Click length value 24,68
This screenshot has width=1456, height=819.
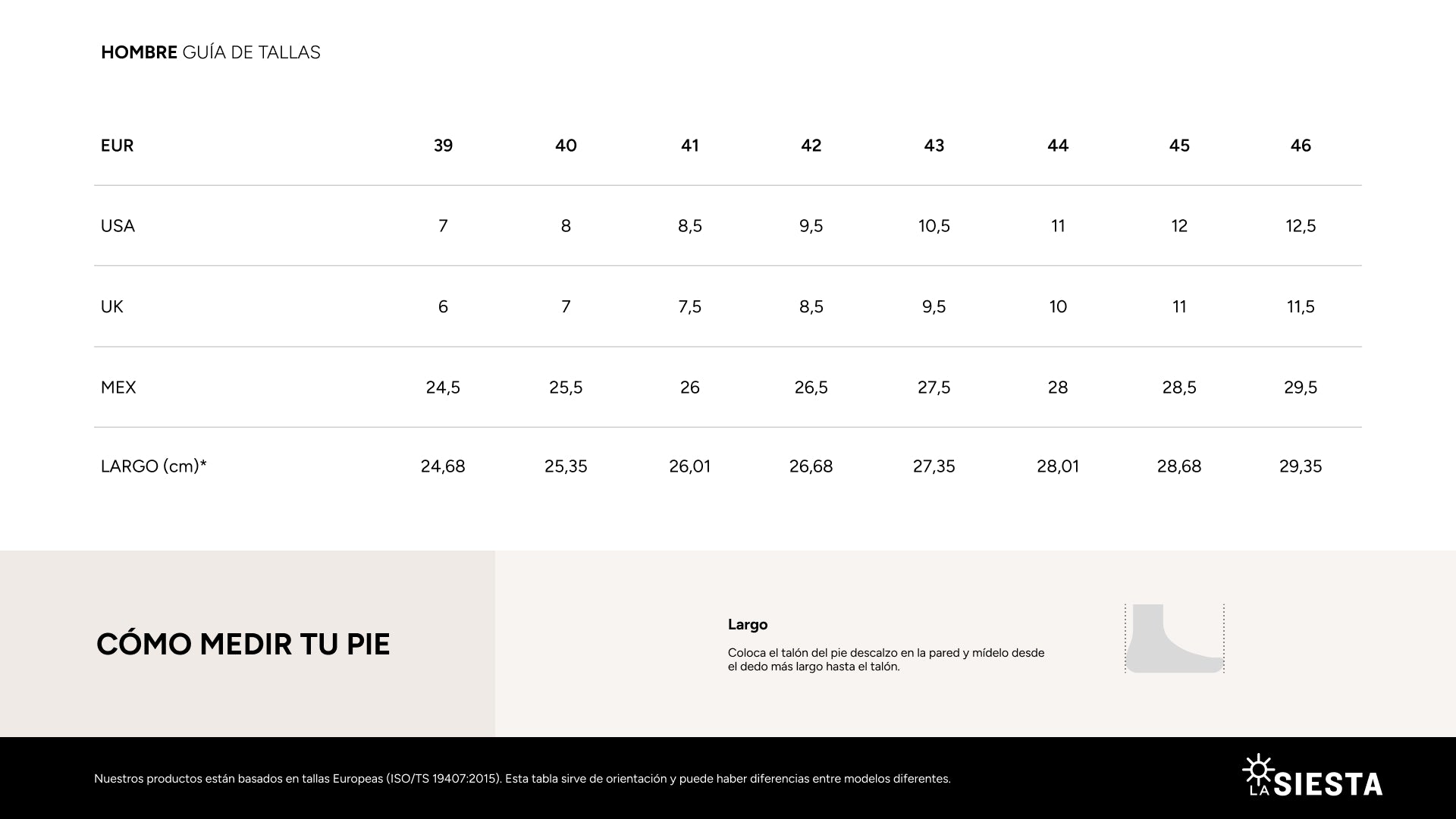443,466
